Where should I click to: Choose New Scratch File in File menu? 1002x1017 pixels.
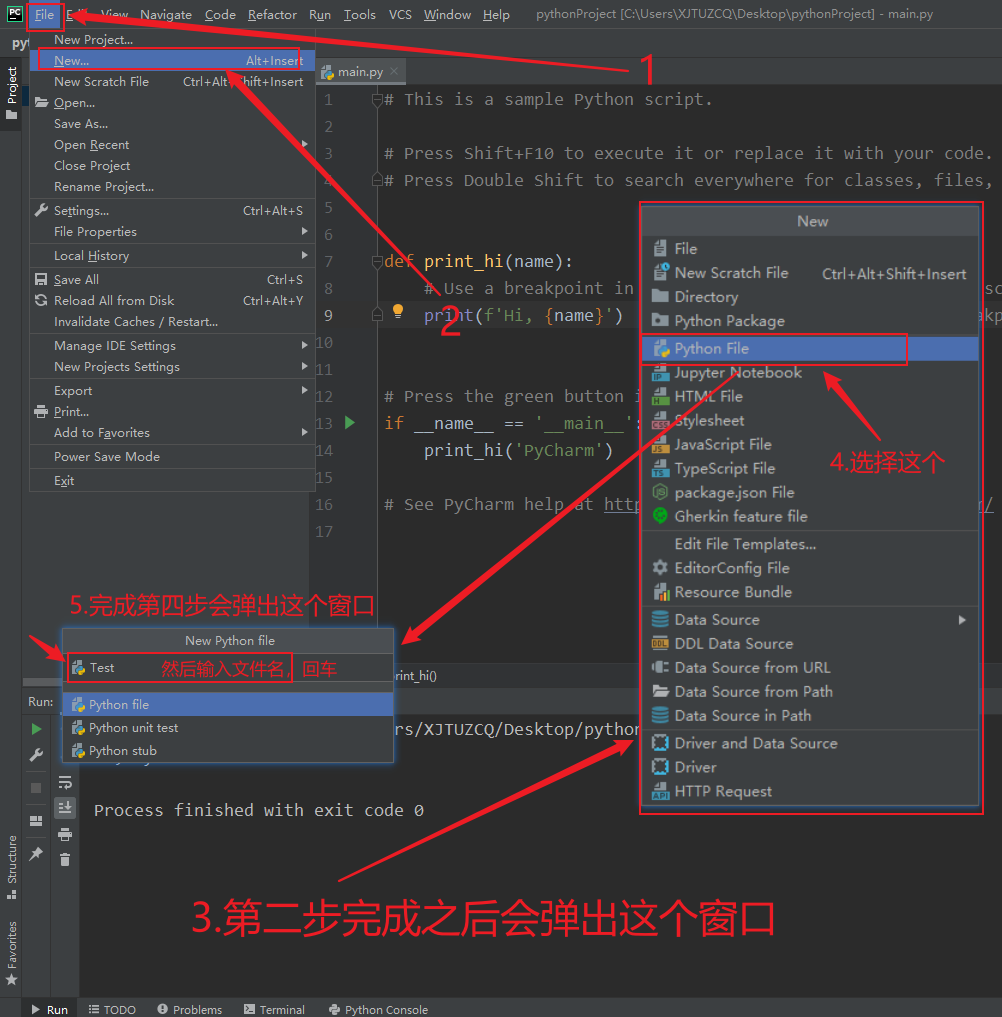tap(173, 82)
